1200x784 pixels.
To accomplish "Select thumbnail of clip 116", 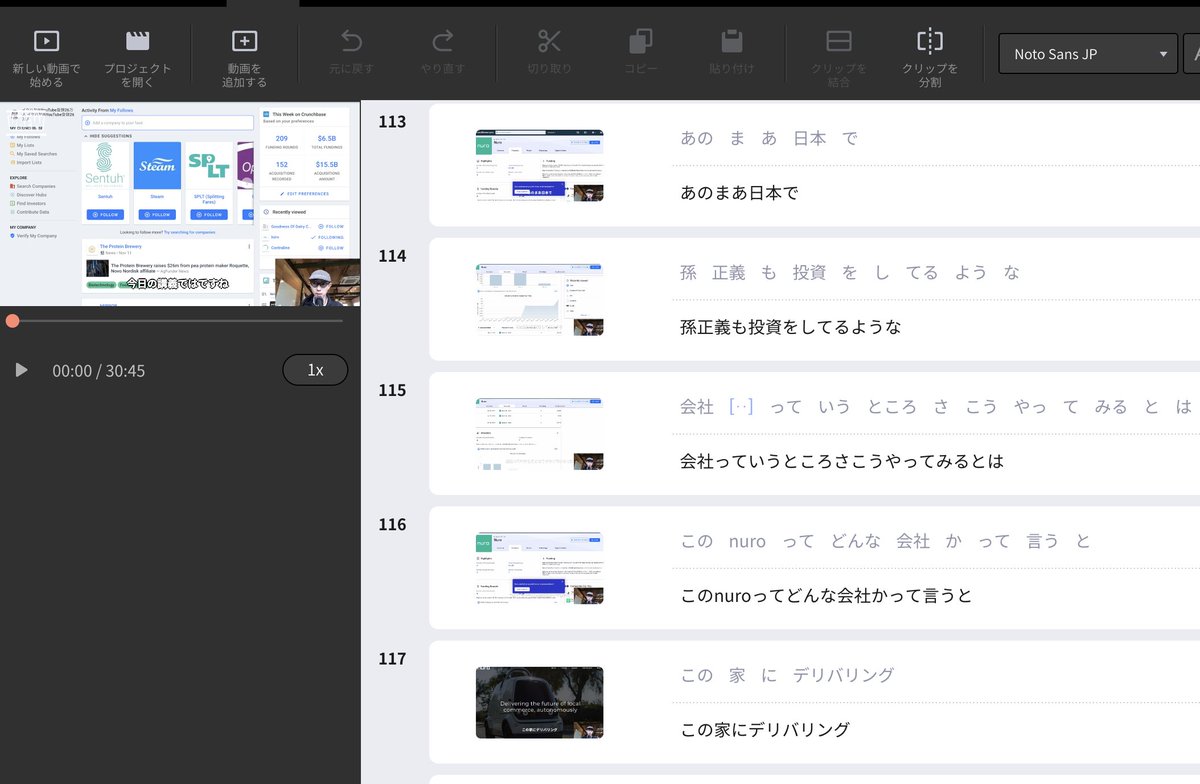I will (x=540, y=568).
